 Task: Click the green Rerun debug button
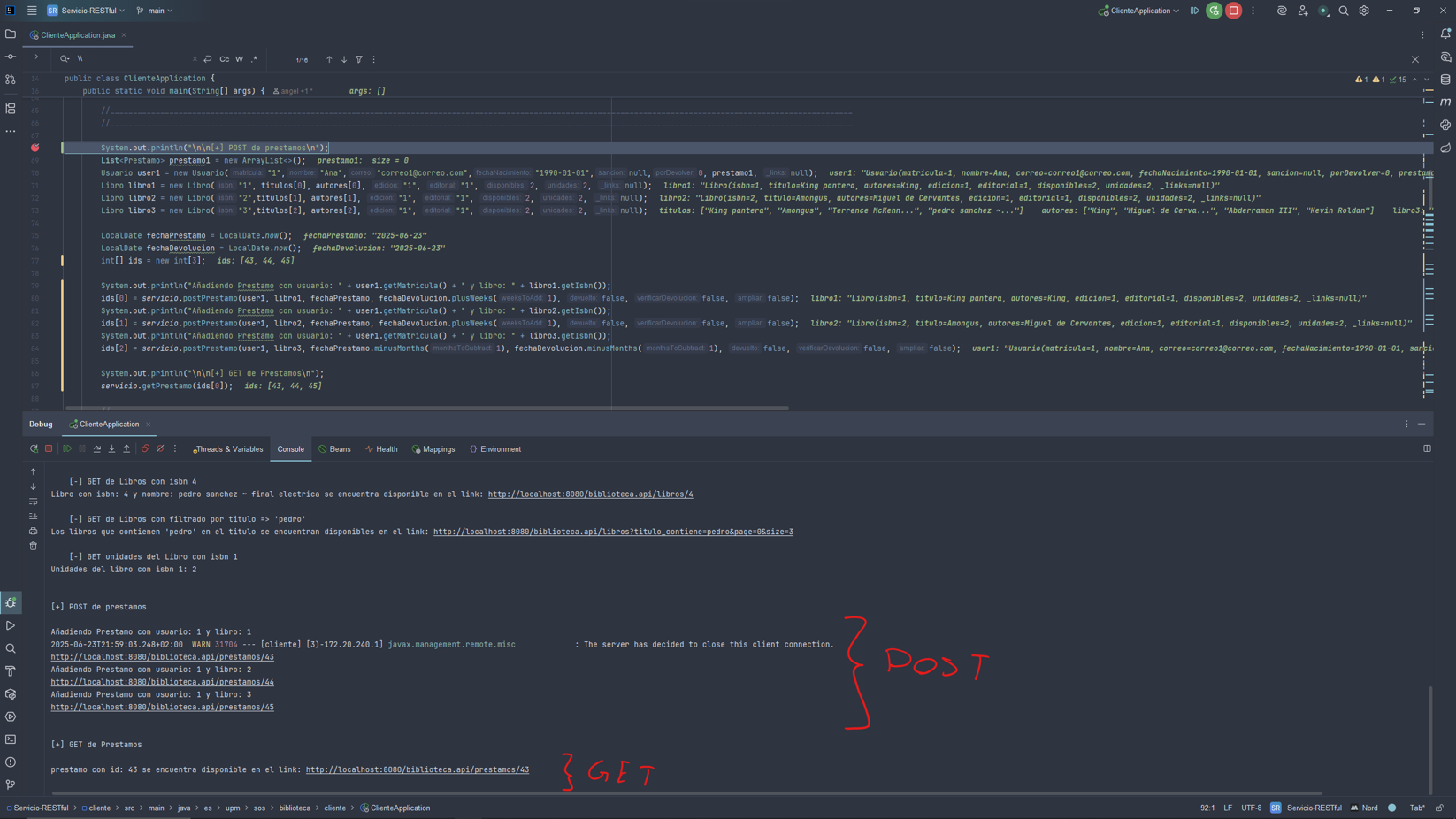[x=1215, y=11]
